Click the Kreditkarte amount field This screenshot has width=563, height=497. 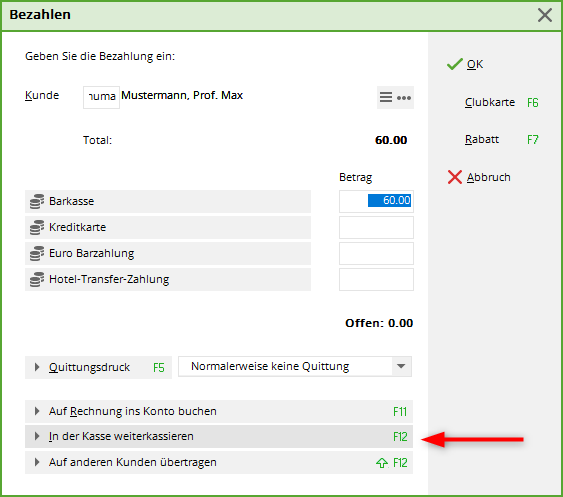(x=376, y=227)
